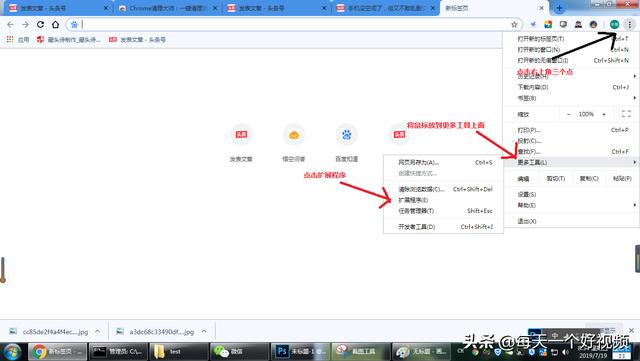Open the home page via the house icon
This screenshot has height=361, width=640.
[x=55, y=25]
